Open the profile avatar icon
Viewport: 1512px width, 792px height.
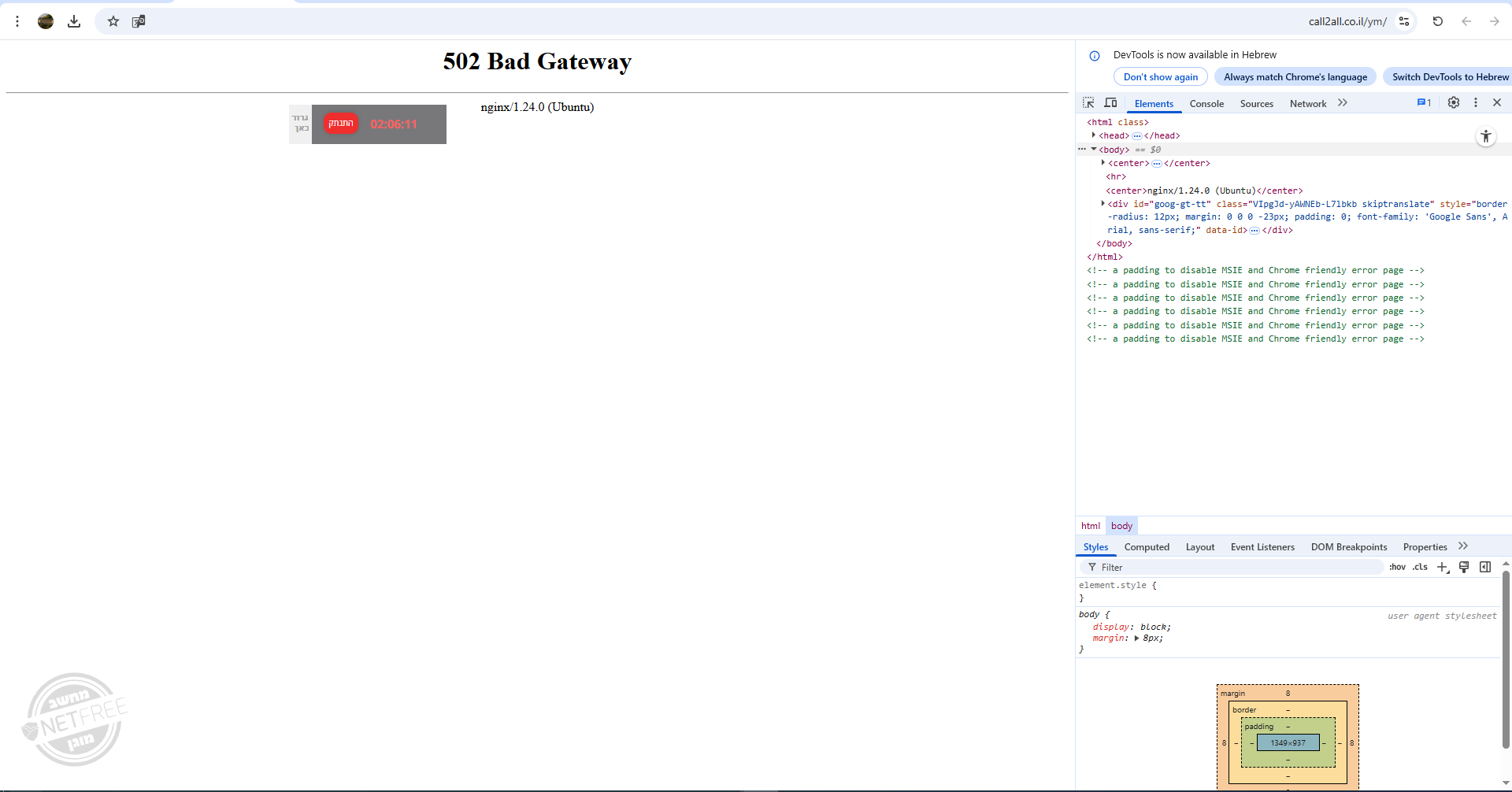[46, 21]
